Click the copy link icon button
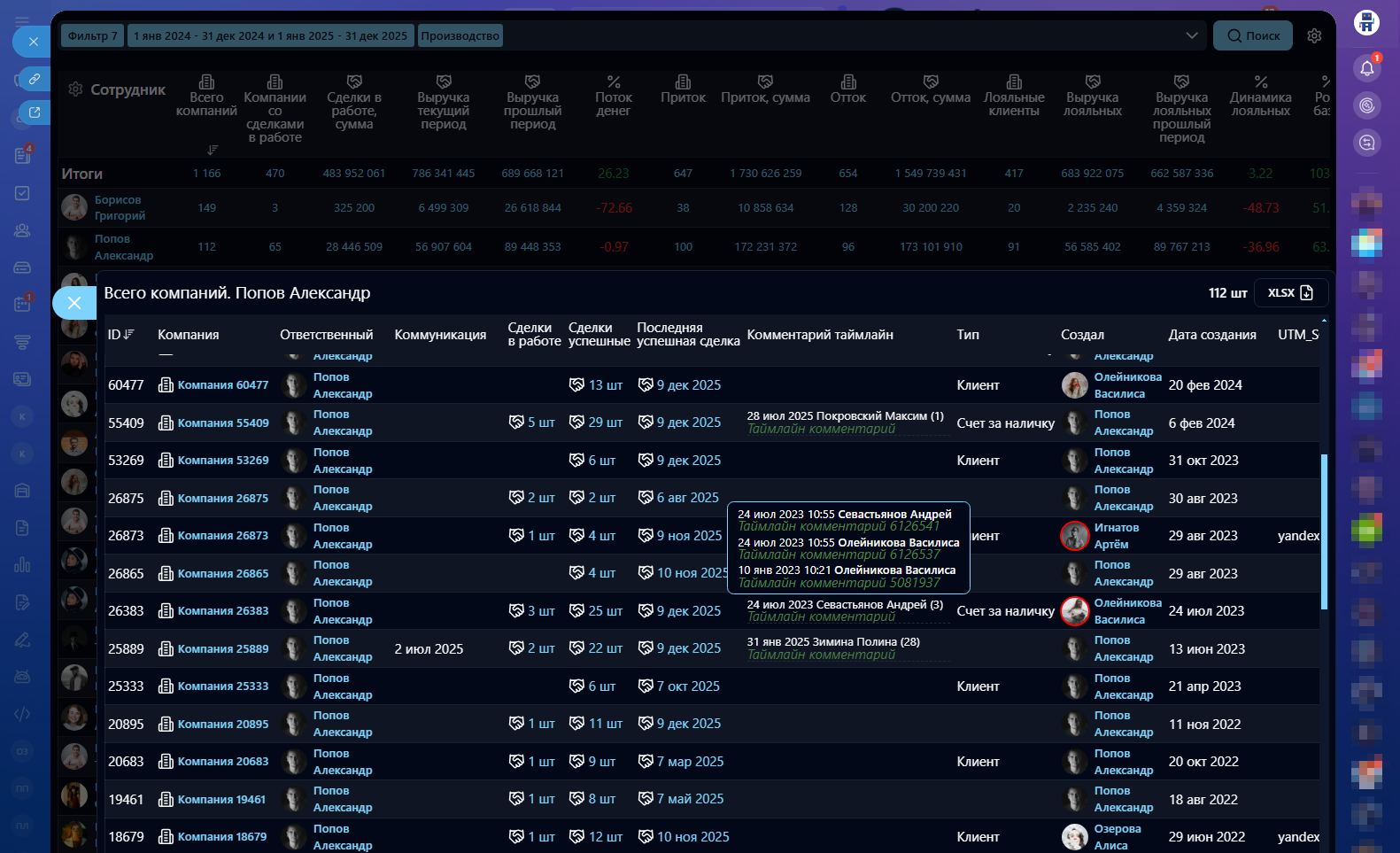Image resolution: width=1400 pixels, height=853 pixels. [34, 79]
